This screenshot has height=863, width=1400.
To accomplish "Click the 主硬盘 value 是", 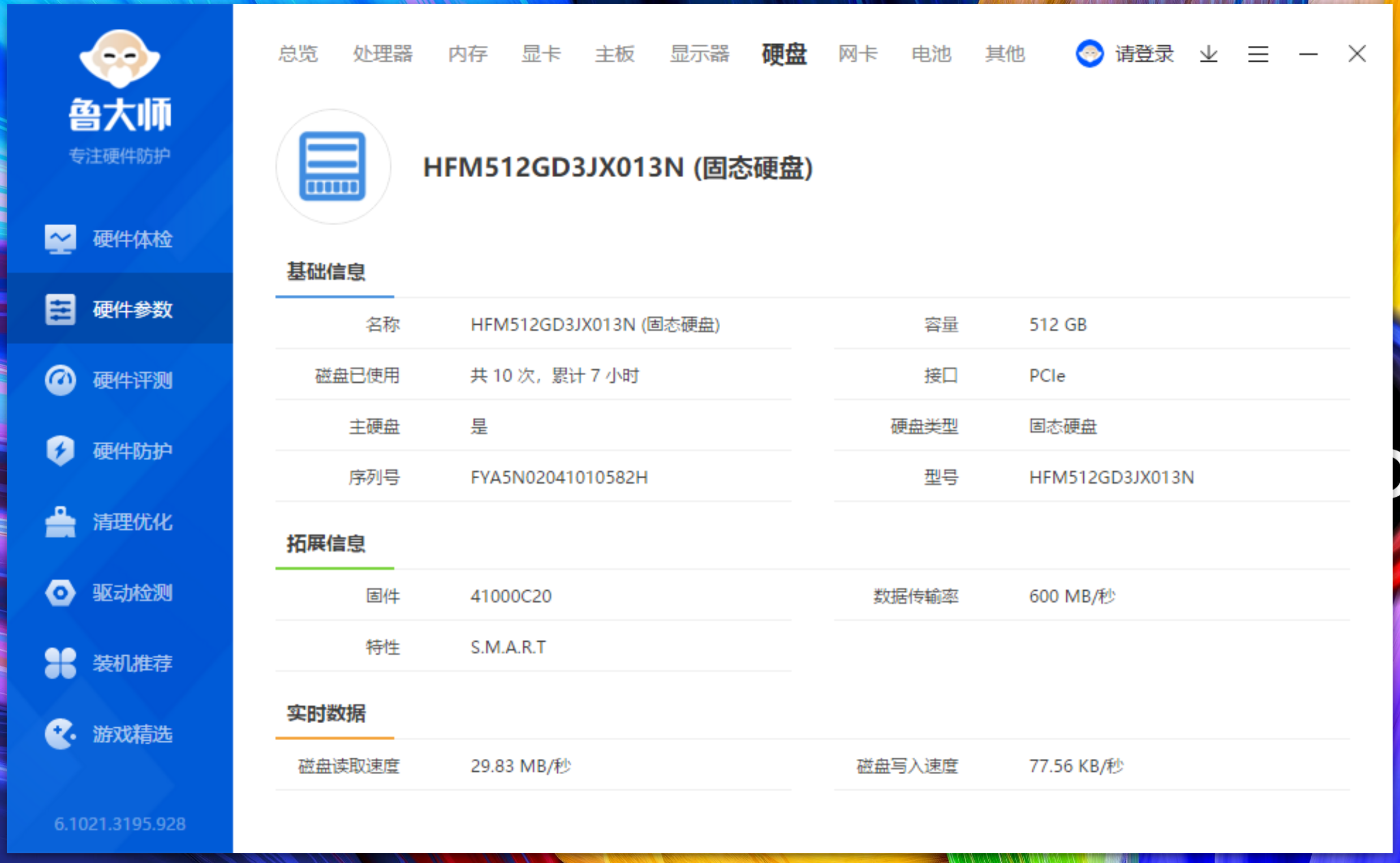I will [479, 426].
